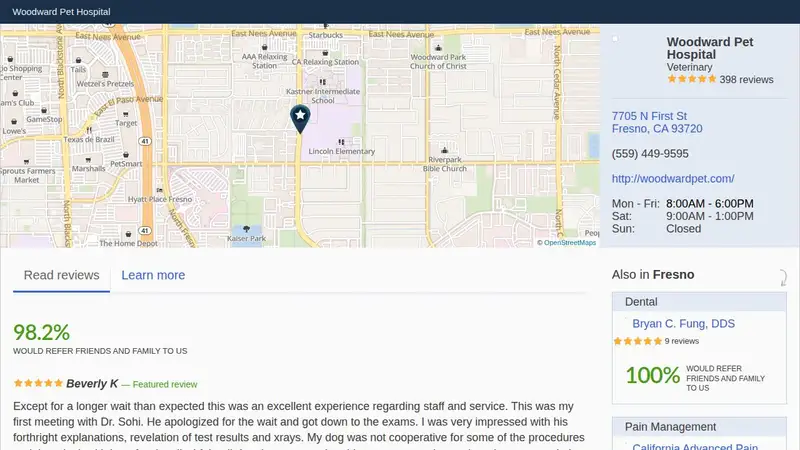Open California Advanced Pain listing link
The image size is (800, 450).
point(695,446)
